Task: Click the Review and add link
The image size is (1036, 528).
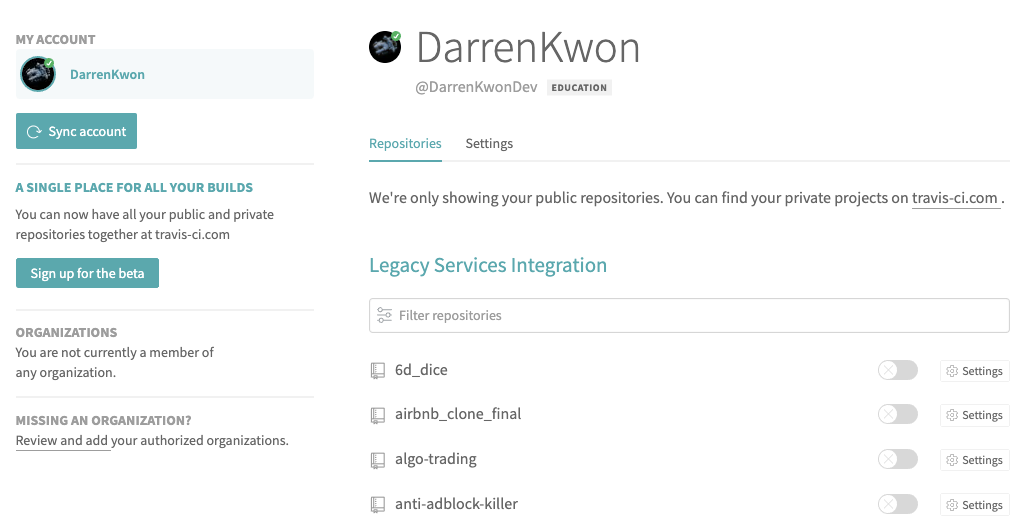Action: coord(62,441)
